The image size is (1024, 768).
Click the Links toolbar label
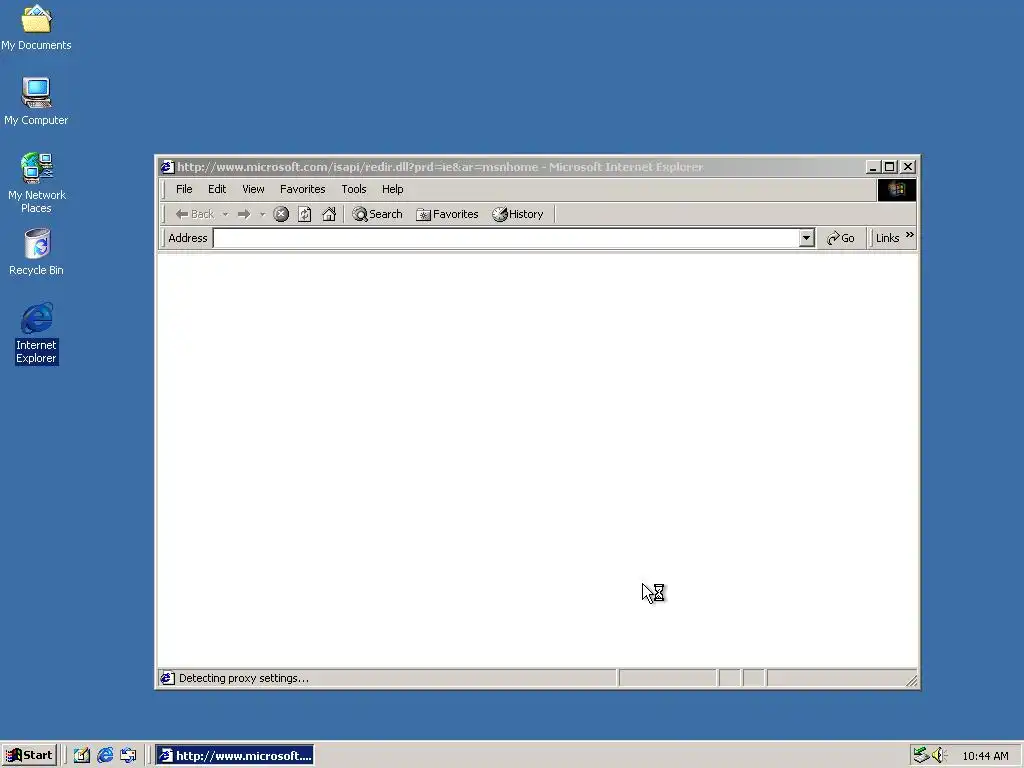888,238
